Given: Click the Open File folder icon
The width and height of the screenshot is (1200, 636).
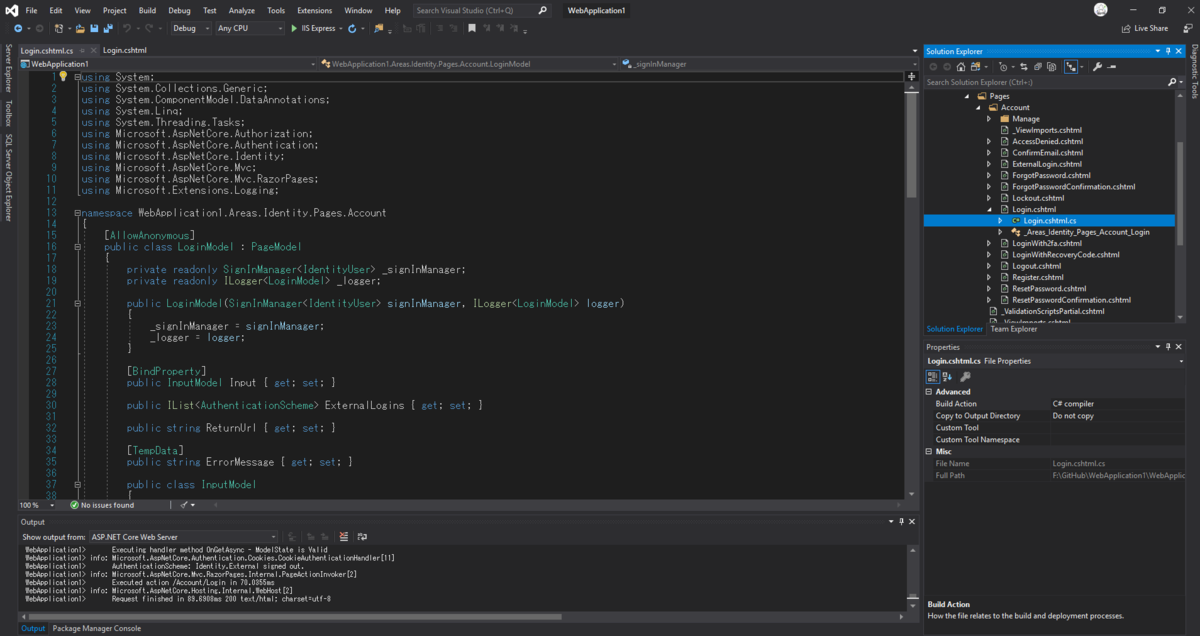Looking at the screenshot, I should tap(79, 28).
